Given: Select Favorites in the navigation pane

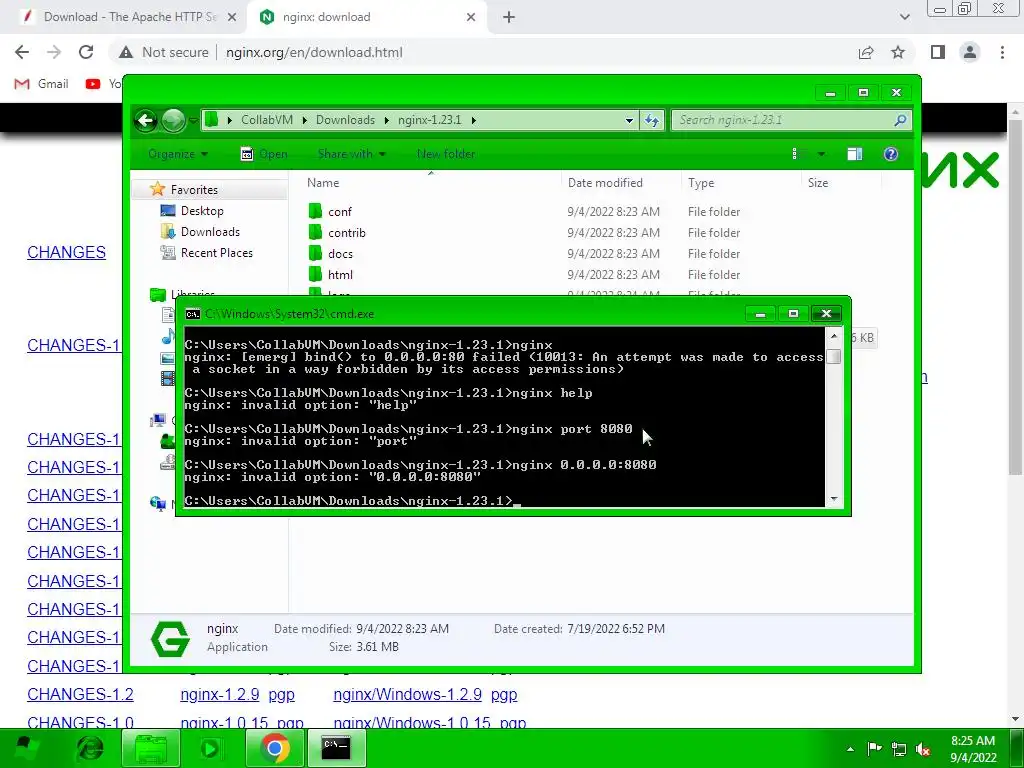Looking at the screenshot, I should pos(194,189).
